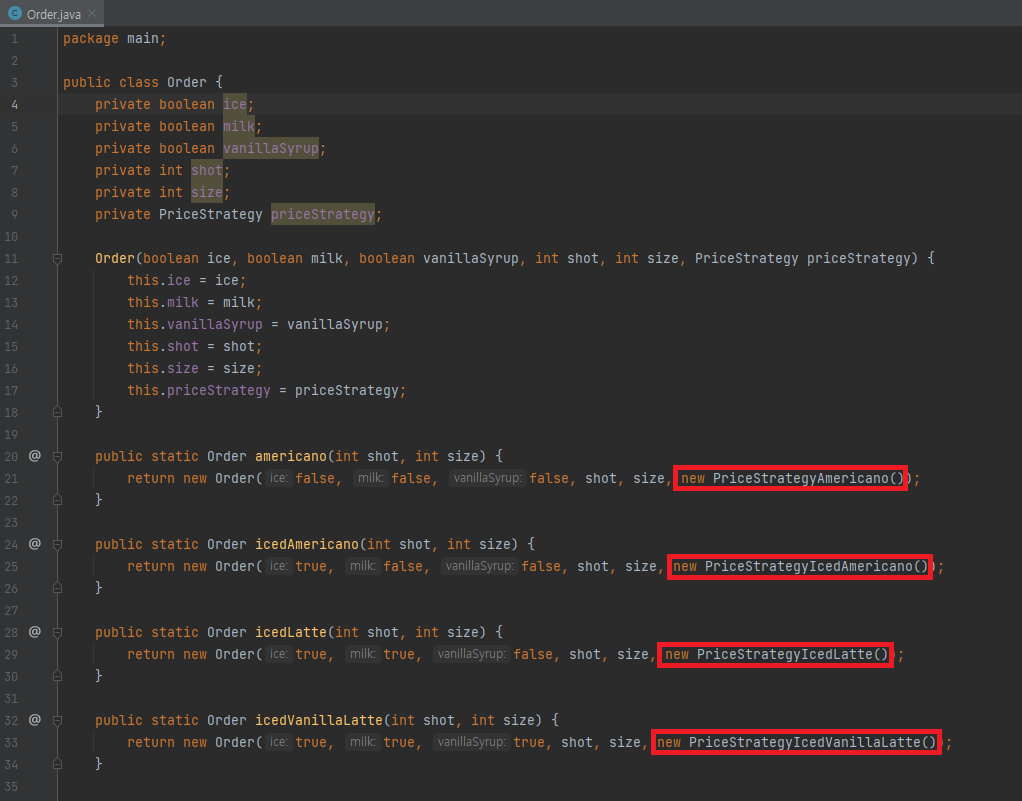Screen dimensions: 1022x801
Task: Click 'this.vanillaSyrup = vanillaSyrup;' statement
Action: pos(258,324)
